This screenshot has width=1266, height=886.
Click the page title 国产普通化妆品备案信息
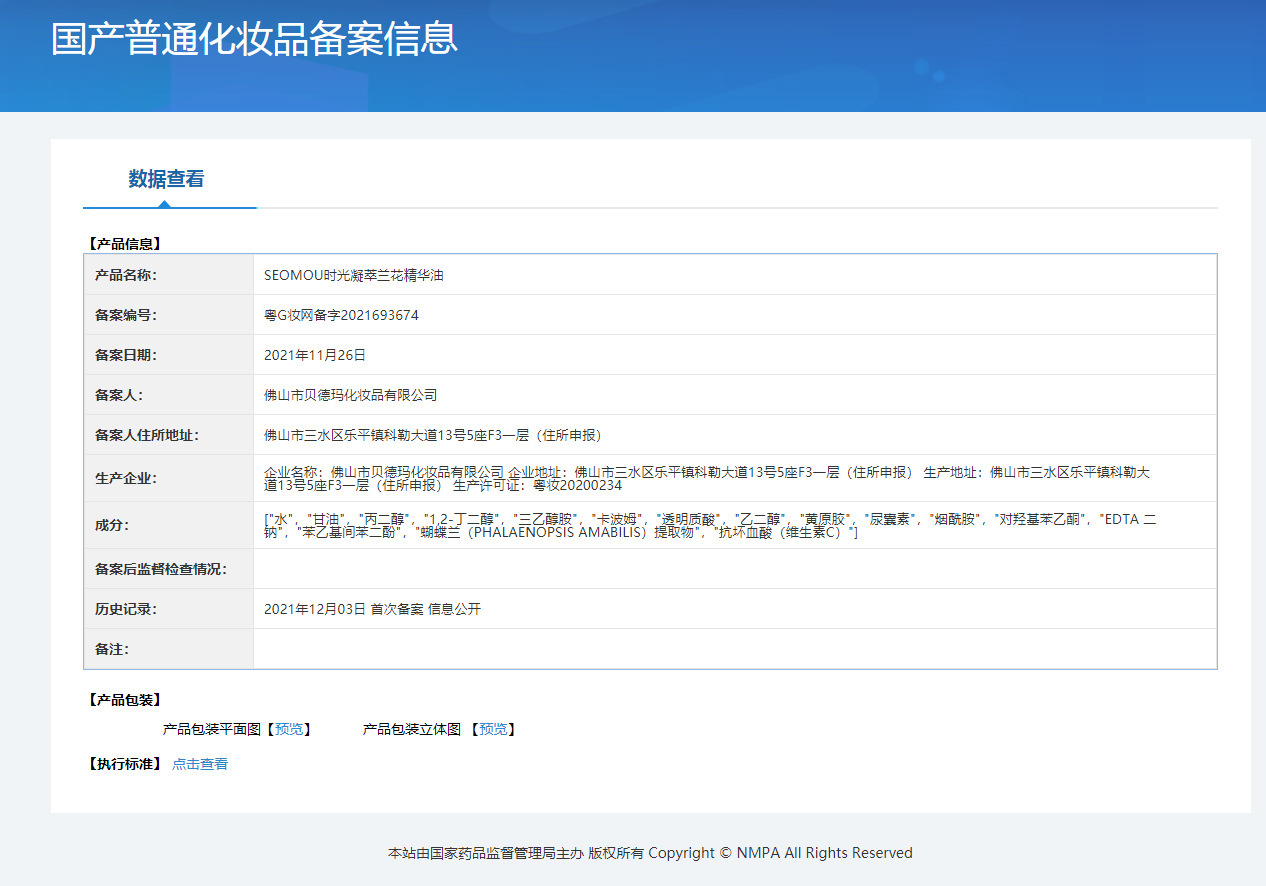(x=254, y=38)
